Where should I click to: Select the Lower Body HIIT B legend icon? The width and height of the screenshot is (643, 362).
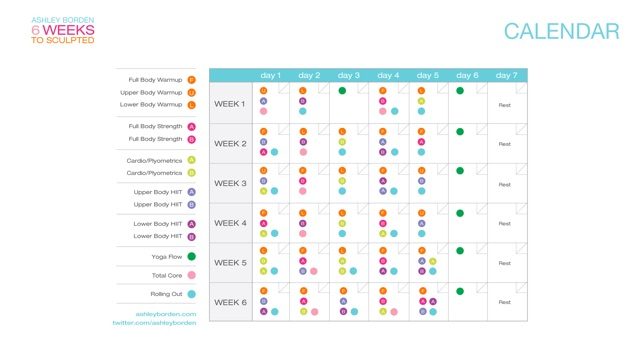(x=192, y=237)
